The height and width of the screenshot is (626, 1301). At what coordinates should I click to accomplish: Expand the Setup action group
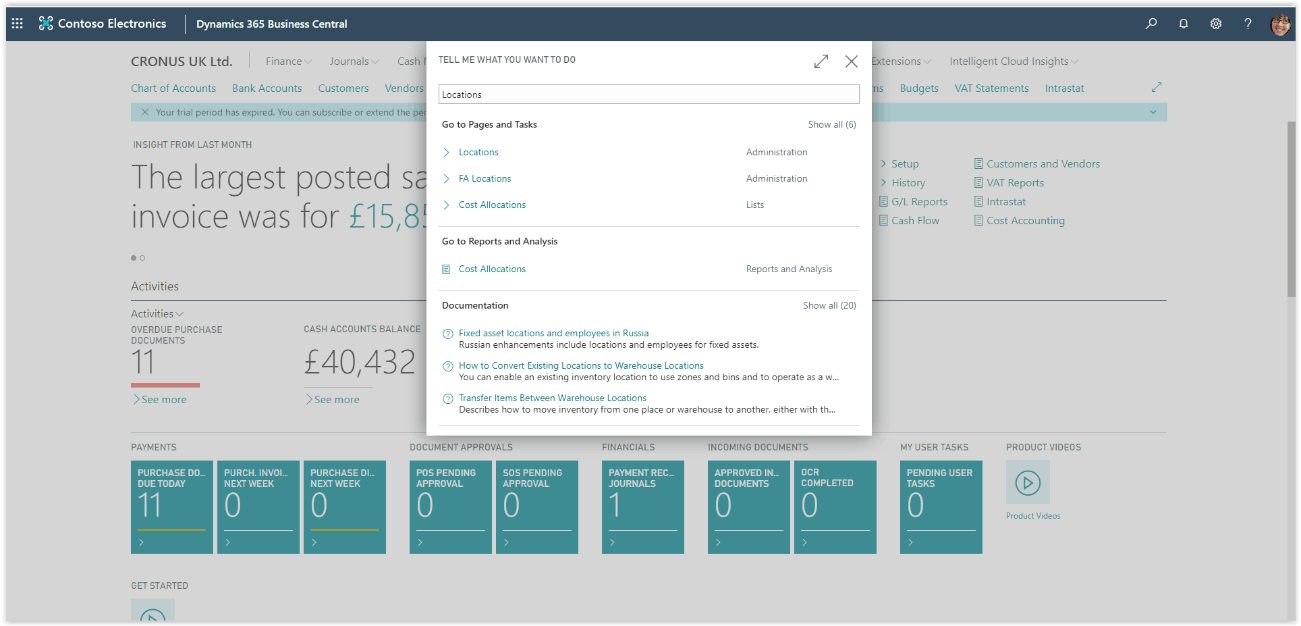click(x=899, y=164)
